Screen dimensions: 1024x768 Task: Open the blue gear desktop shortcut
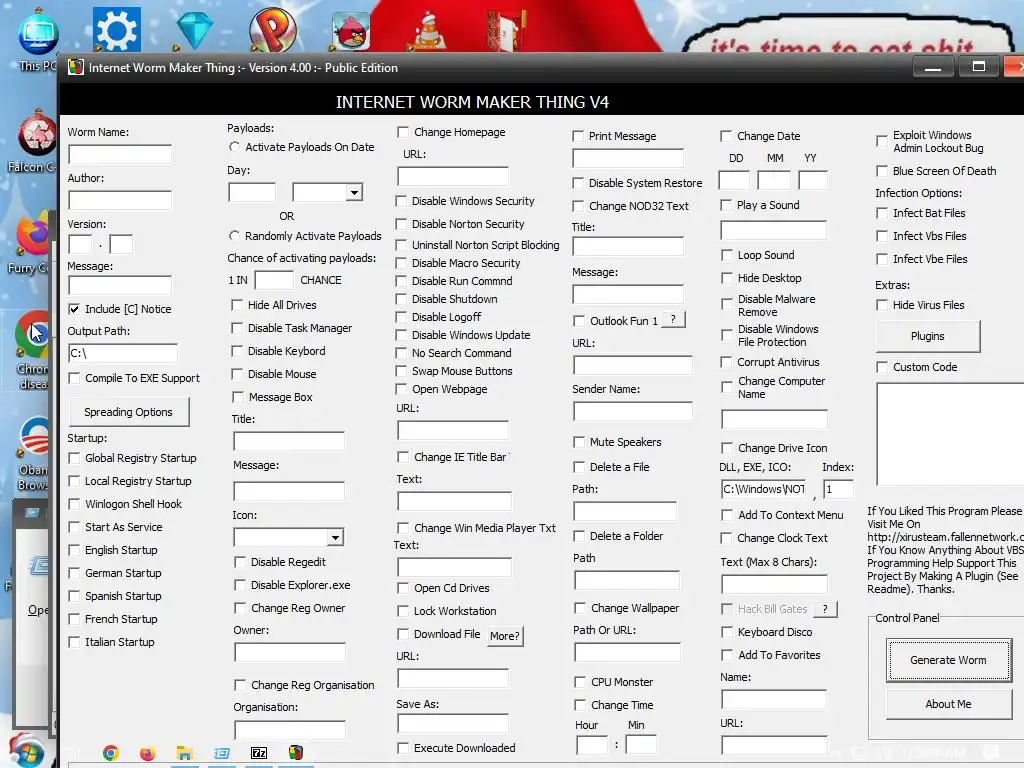coord(116,29)
